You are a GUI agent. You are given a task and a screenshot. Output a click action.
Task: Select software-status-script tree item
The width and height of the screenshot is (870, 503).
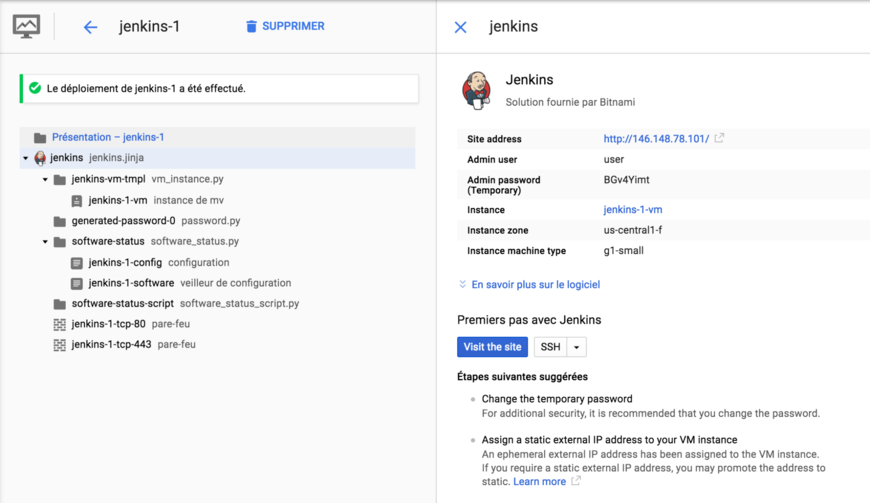click(185, 303)
